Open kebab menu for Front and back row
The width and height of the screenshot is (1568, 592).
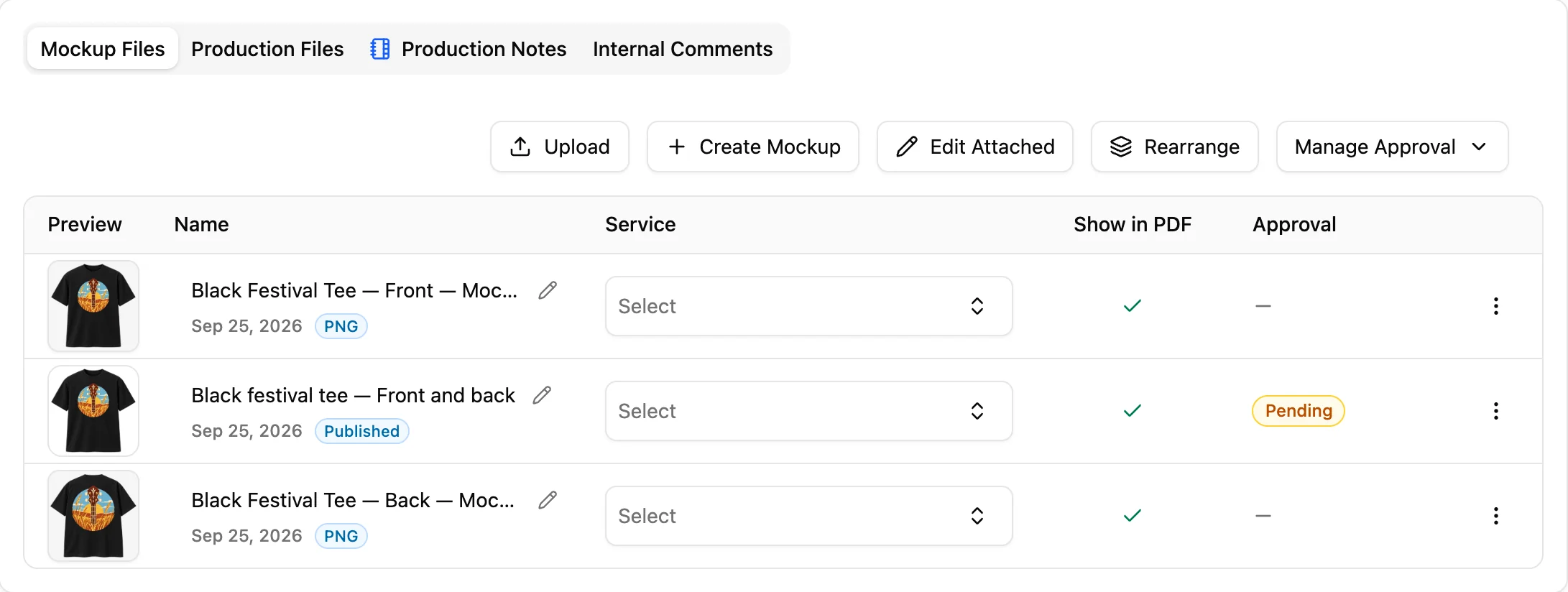pos(1495,411)
